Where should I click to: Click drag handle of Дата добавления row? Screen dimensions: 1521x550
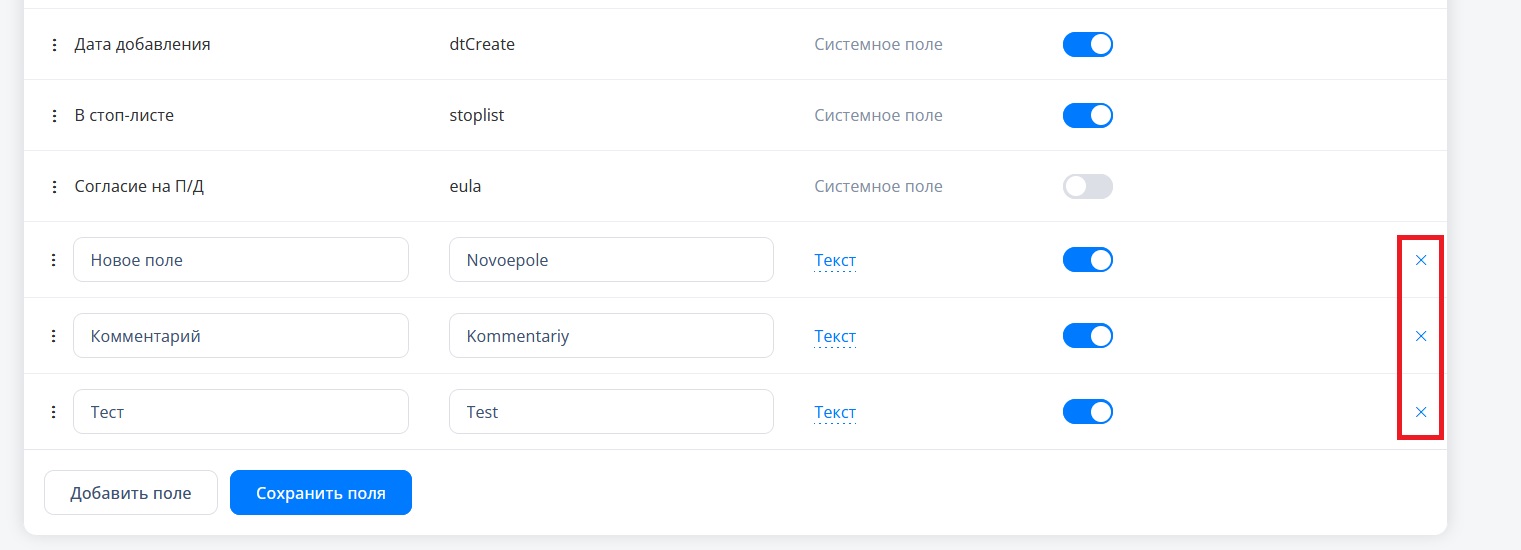pos(55,45)
